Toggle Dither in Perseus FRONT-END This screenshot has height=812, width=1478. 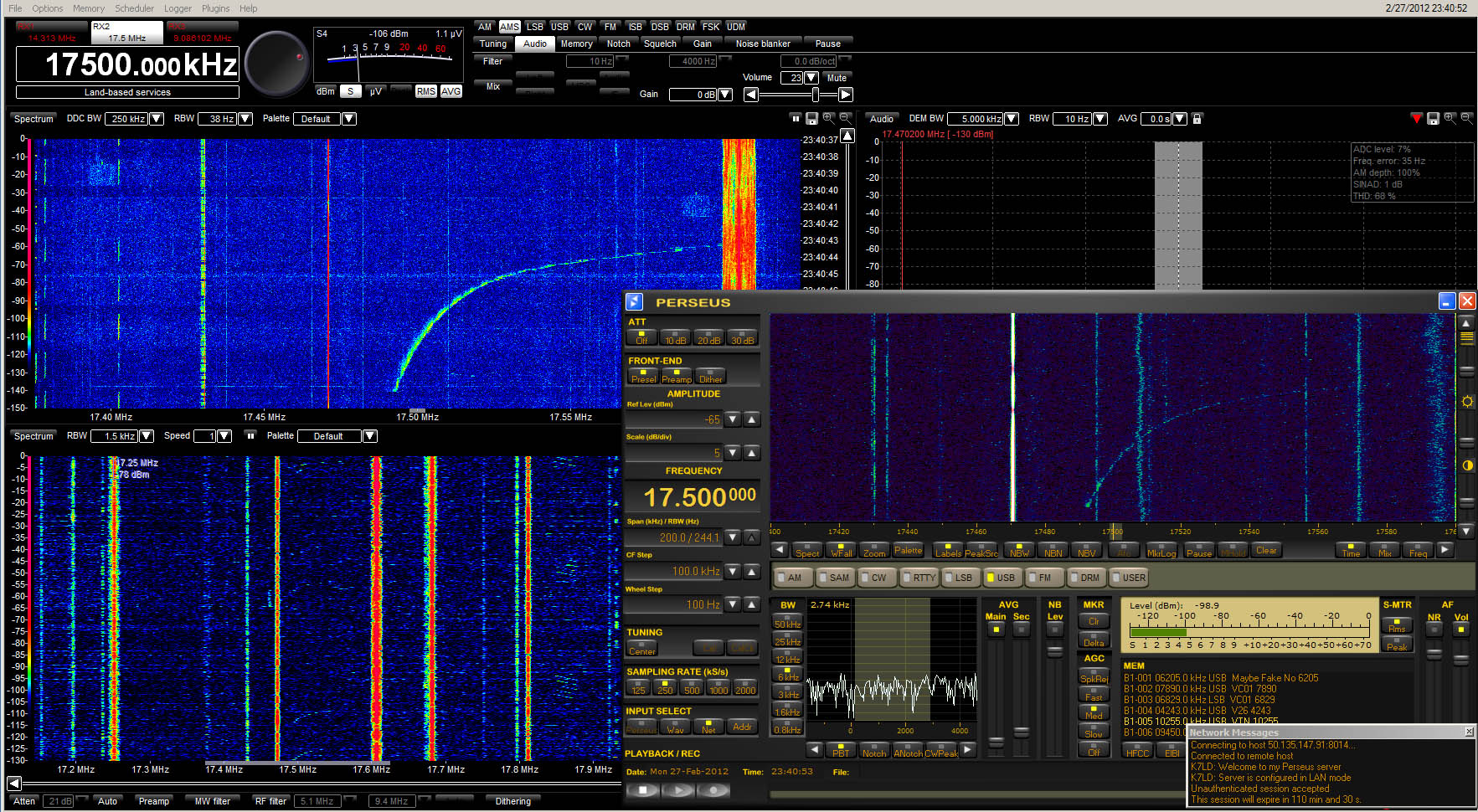point(710,377)
